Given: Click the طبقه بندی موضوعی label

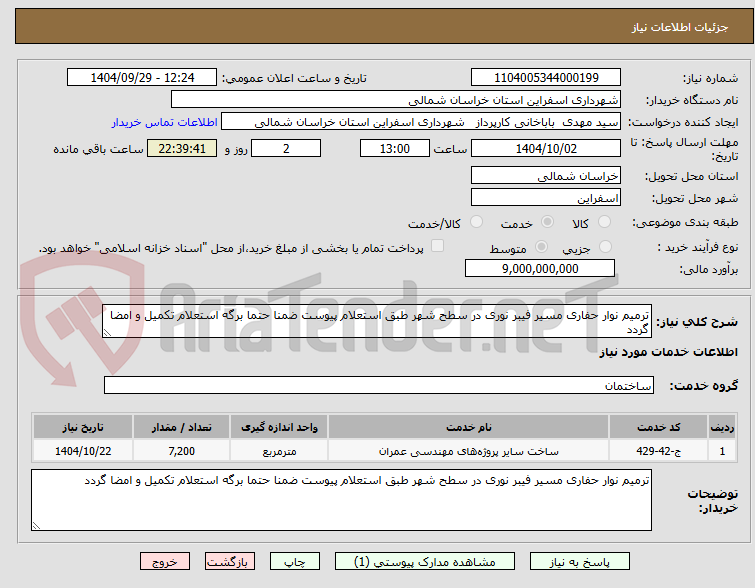Looking at the screenshot, I should tap(685, 222).
